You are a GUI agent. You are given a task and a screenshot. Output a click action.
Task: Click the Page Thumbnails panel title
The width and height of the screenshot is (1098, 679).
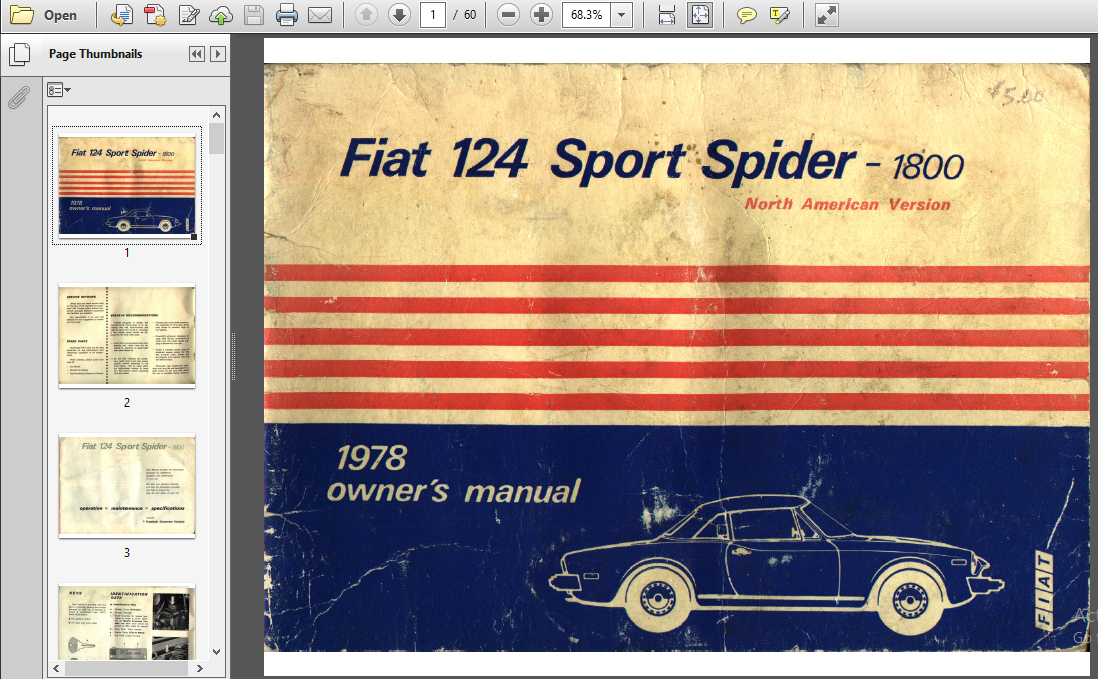(95, 54)
